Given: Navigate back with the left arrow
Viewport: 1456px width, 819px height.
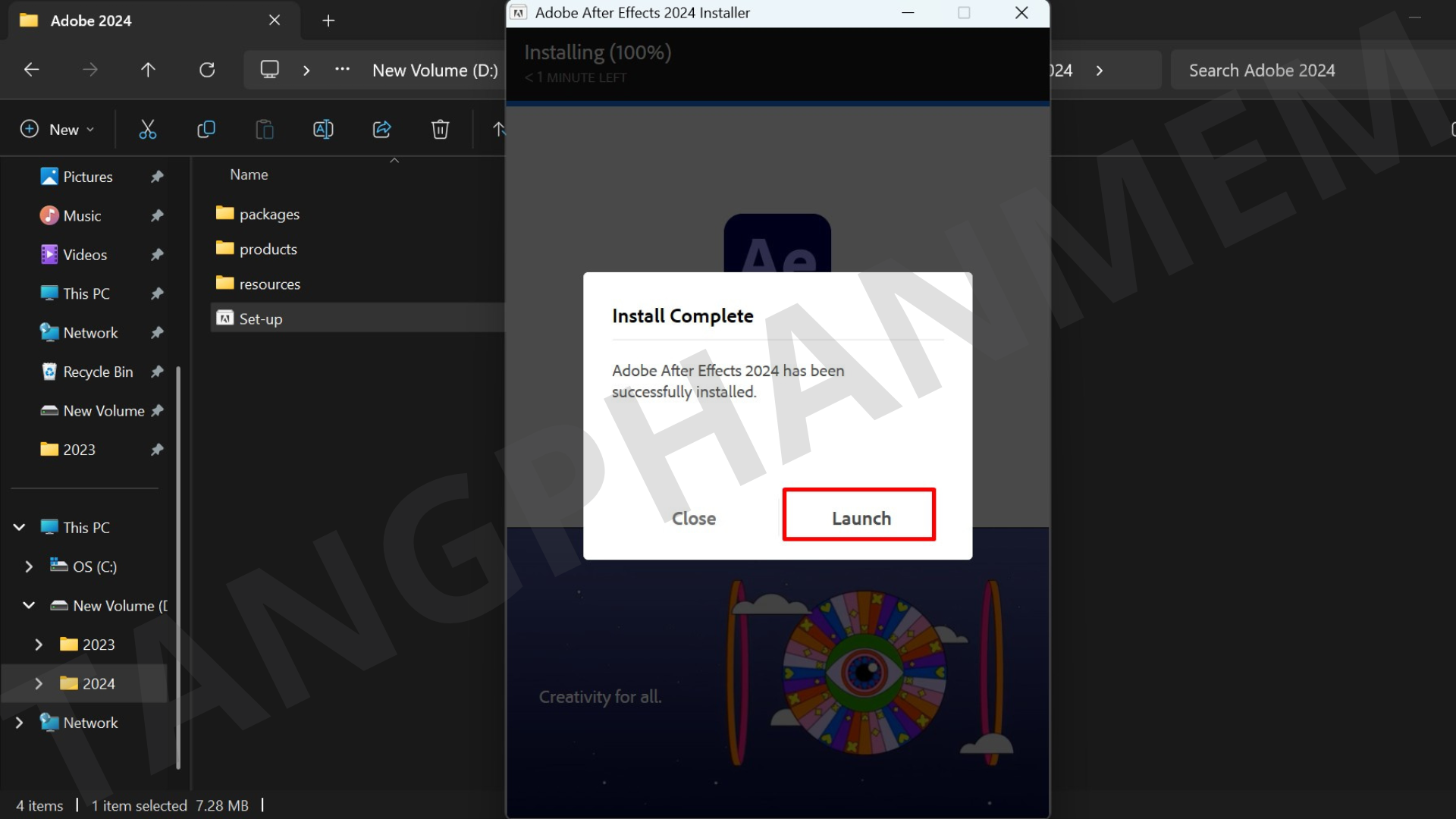Looking at the screenshot, I should tap(31, 71).
